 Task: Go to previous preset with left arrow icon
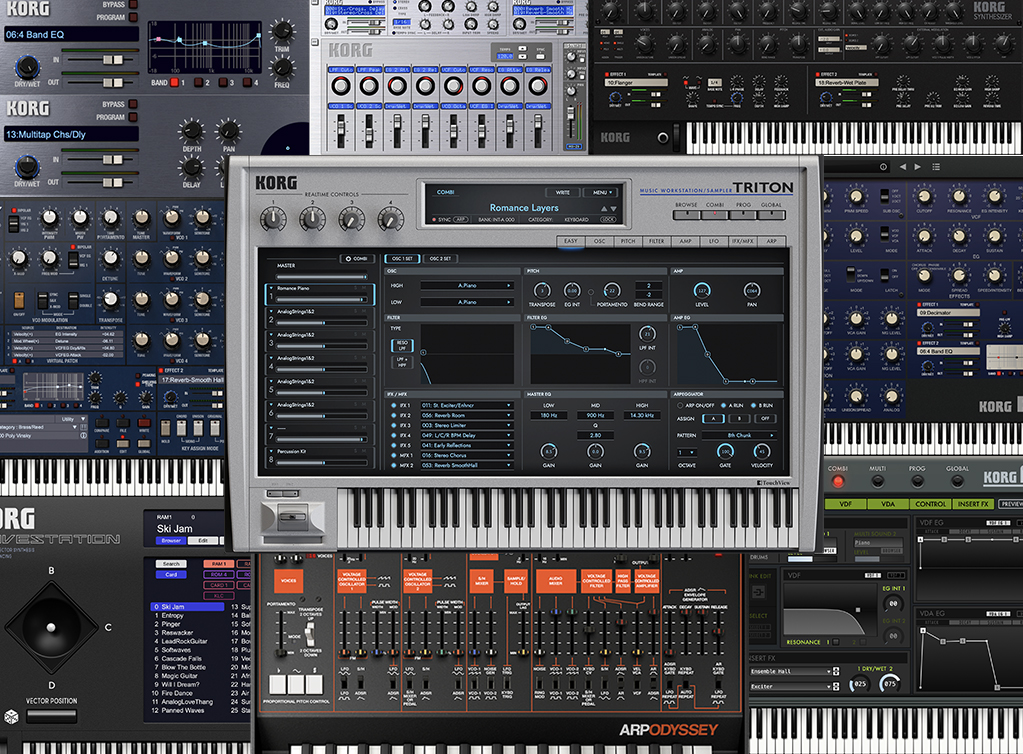pyautogui.click(x=902, y=167)
